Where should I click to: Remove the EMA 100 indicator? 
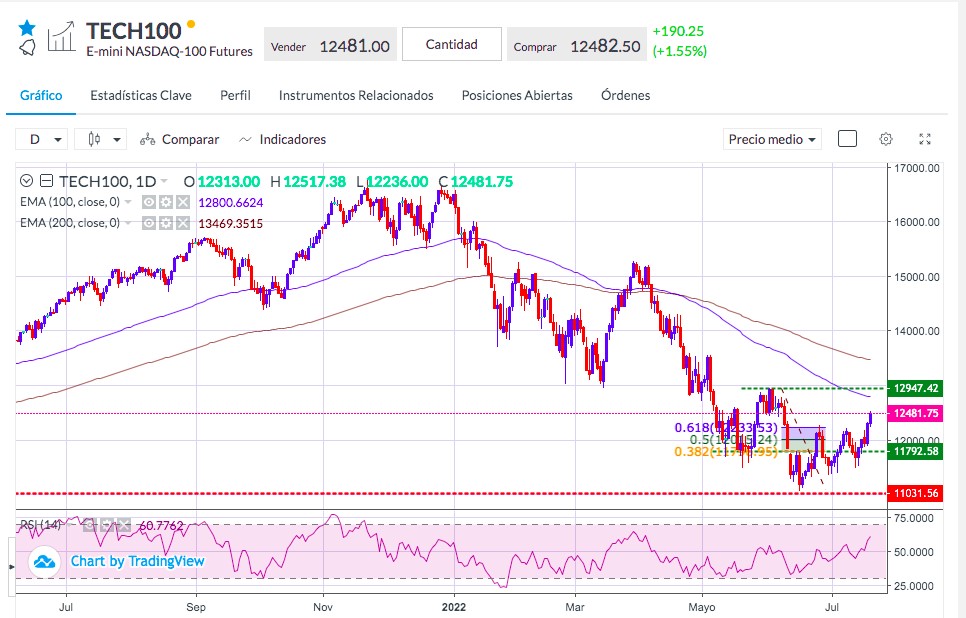pyautogui.click(x=182, y=202)
